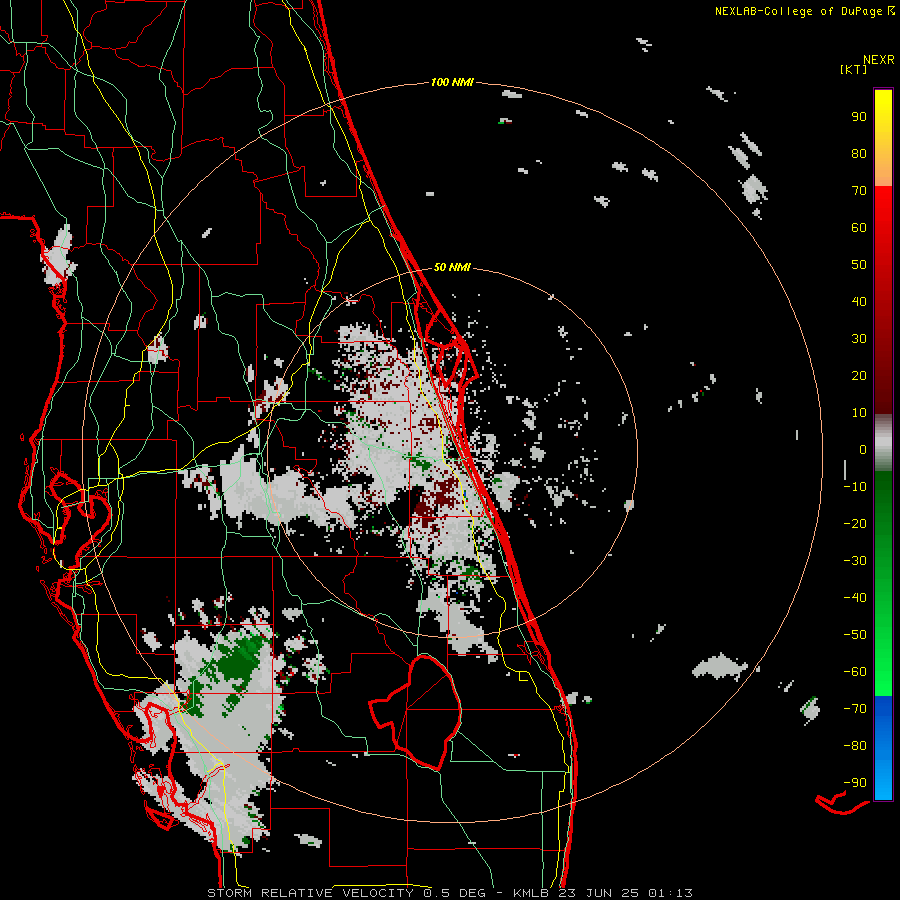Click the 30 value on the velocity scale
900x900 pixels.
859,339
